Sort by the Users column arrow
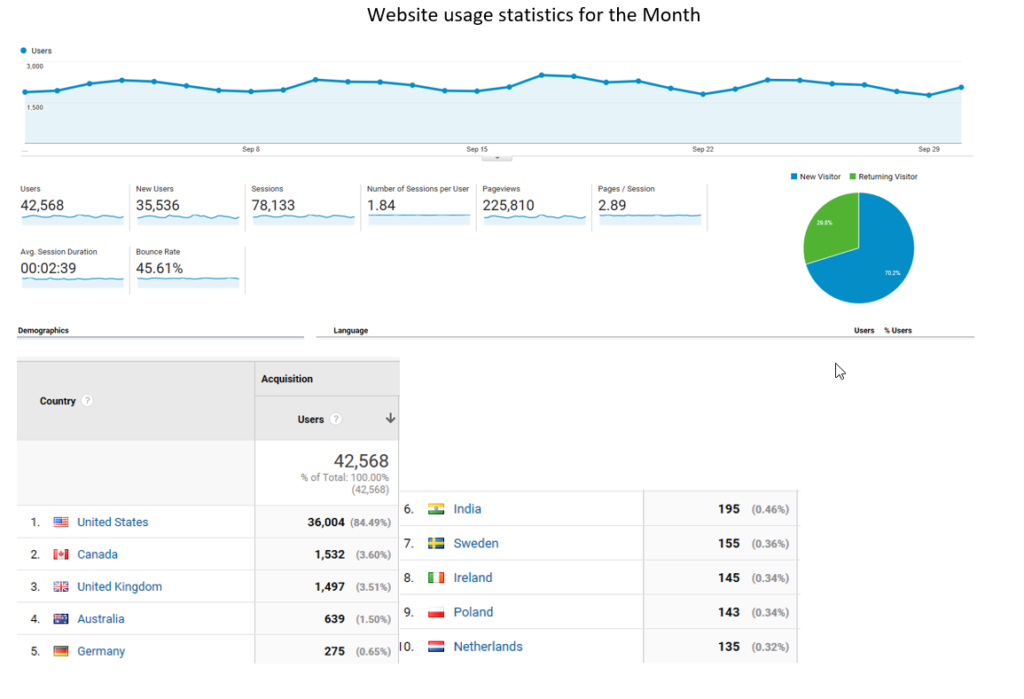 click(390, 419)
